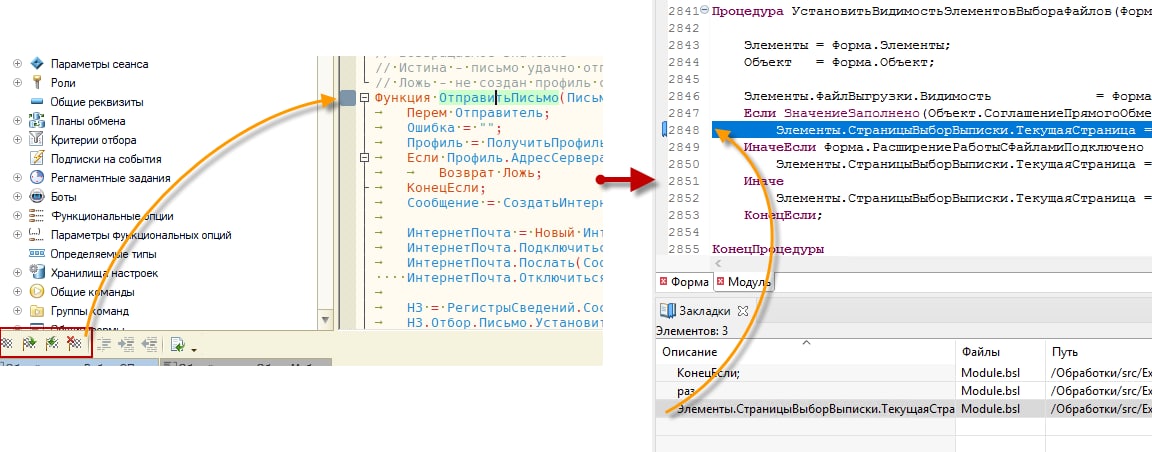Expand the Хранилища настроек tree node
The image size is (1152, 452).
click(x=18, y=273)
